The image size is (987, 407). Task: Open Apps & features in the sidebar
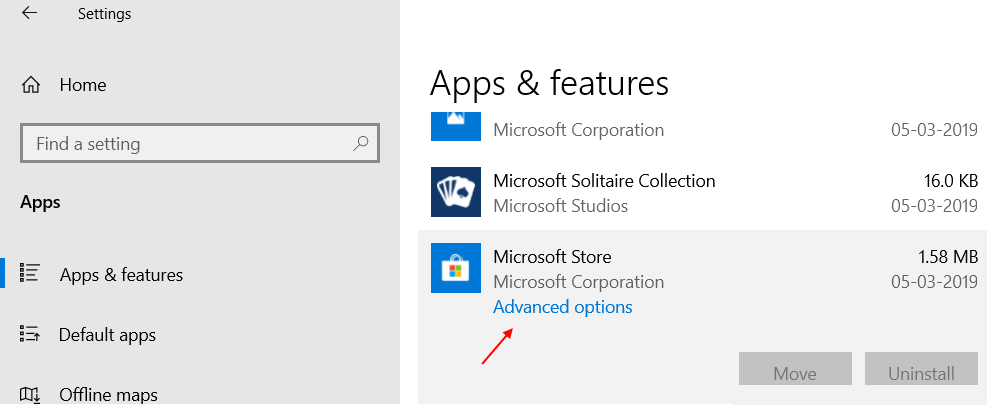[121, 275]
